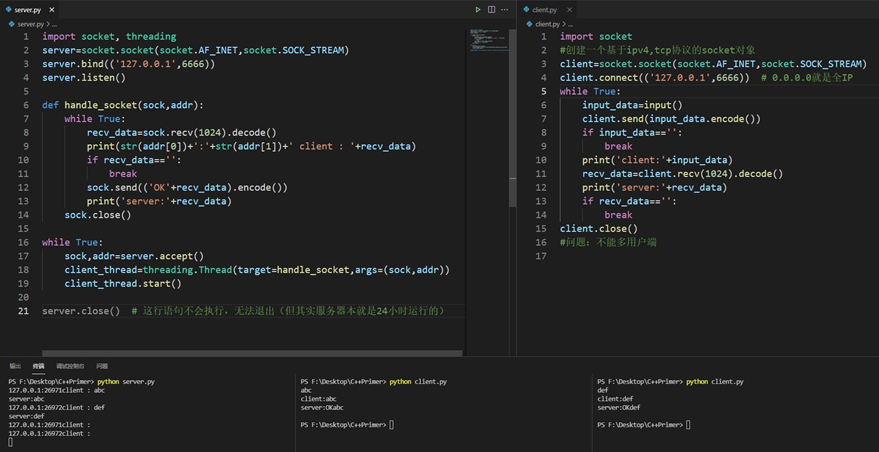Click the 'server.listen()' line in server.py
Viewport: 879px width, 452px height.
tap(84, 77)
